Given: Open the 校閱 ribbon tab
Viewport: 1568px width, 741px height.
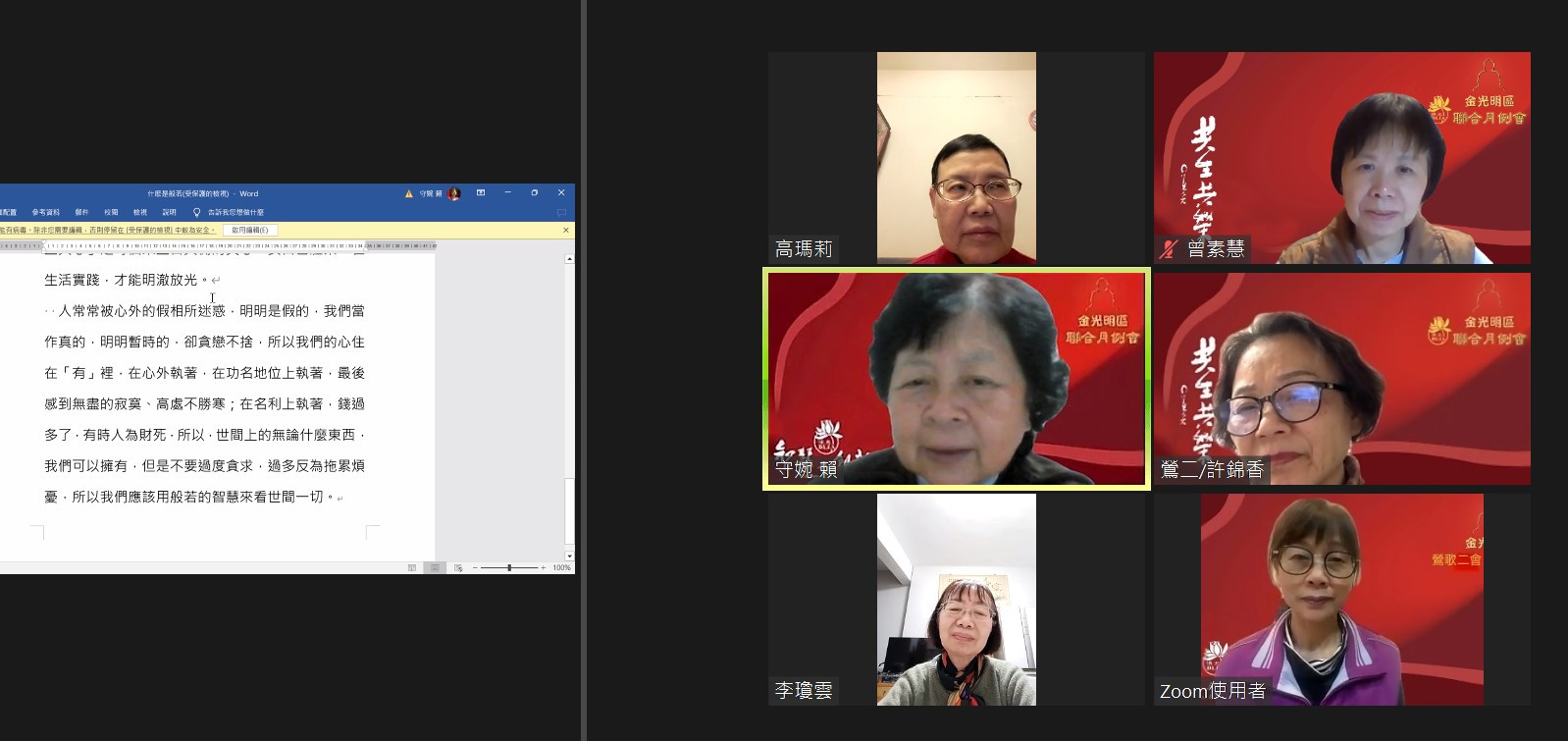Looking at the screenshot, I should 111,212.
